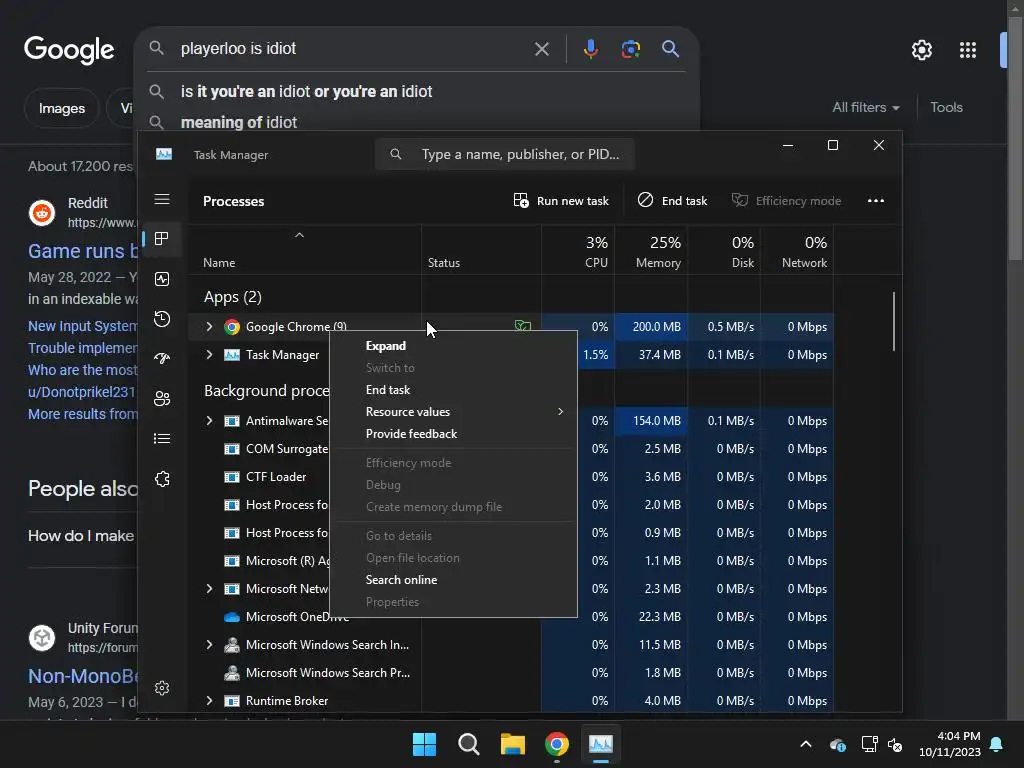
Task: Choose Search online in context menu
Action: point(454,580)
